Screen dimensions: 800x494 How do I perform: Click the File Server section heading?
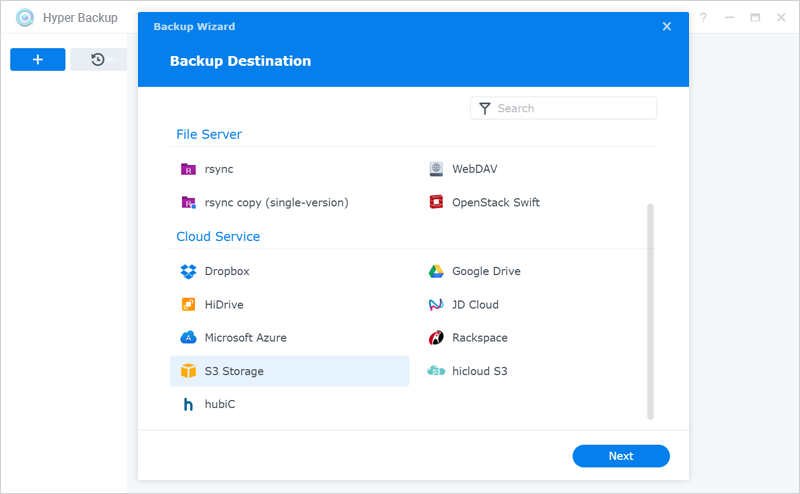pos(209,134)
